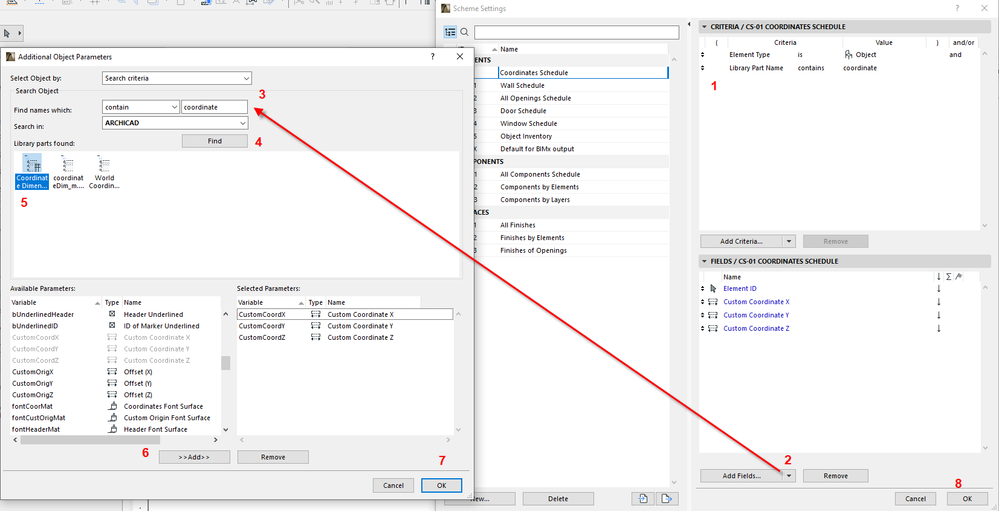The width and height of the screenshot is (999, 511).
Task: Click the checkbox type icon for ID of Marker Underlined
Action: tap(112, 326)
